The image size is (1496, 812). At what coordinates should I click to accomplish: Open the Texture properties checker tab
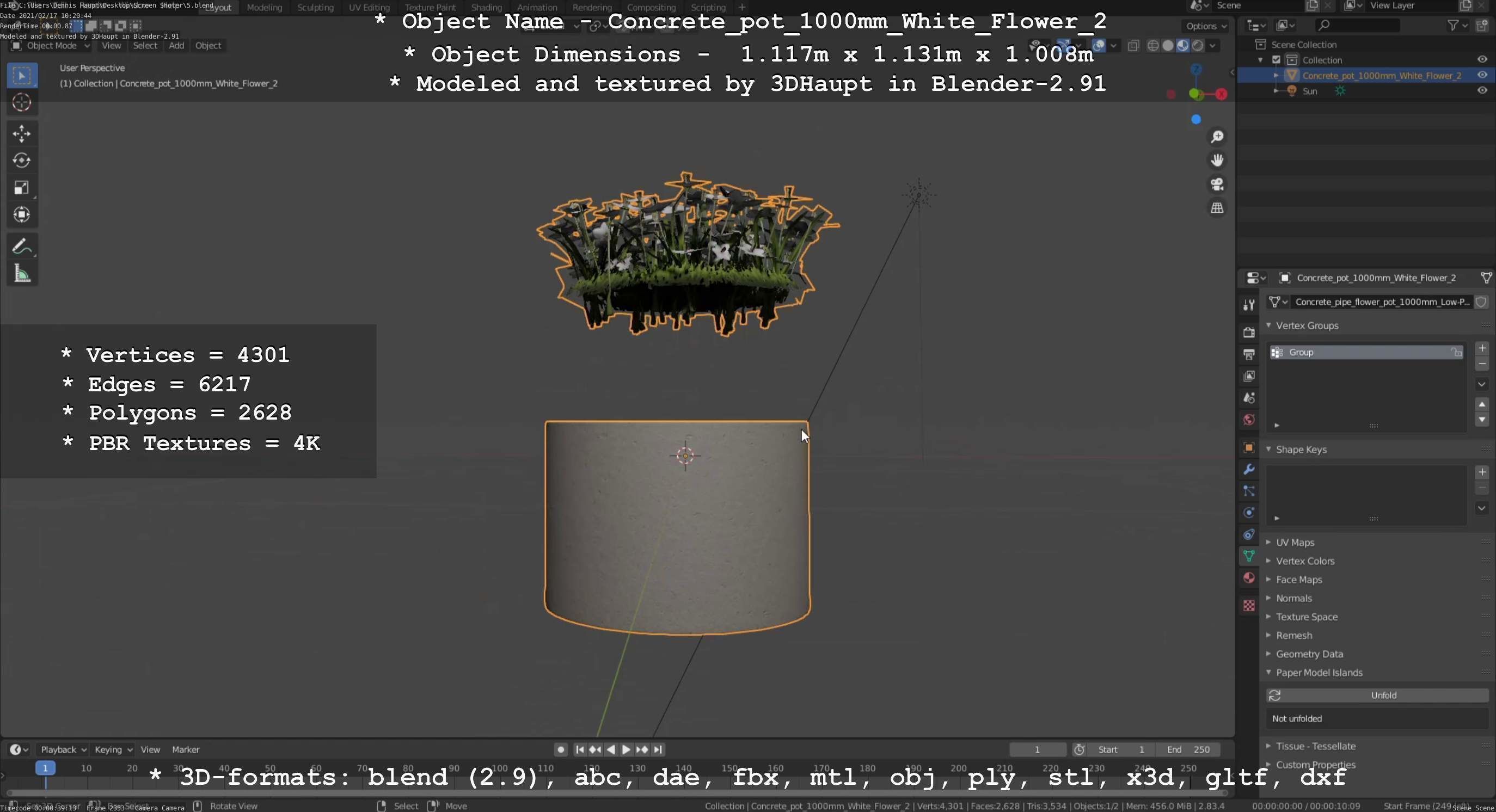click(x=1249, y=605)
